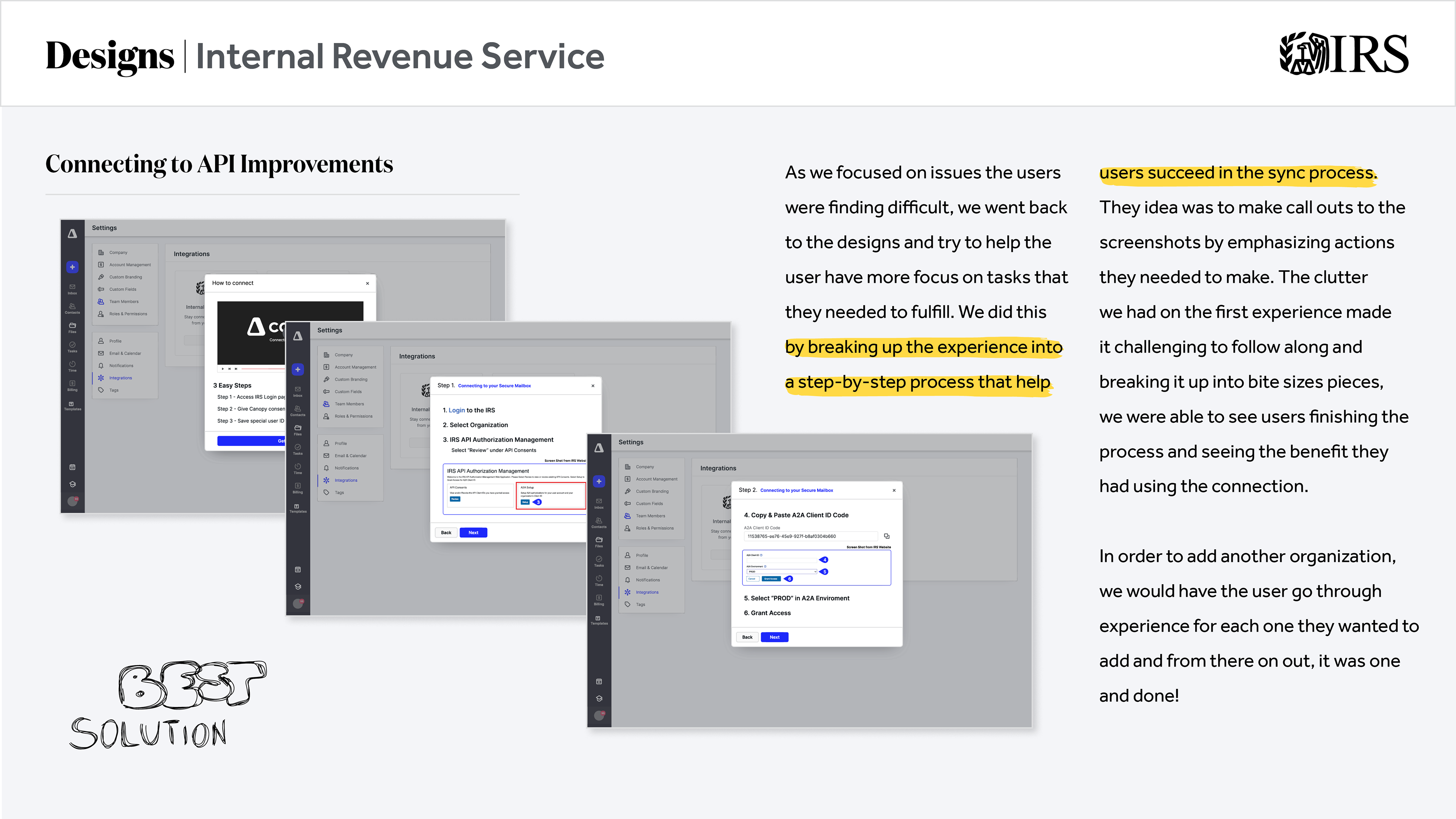Open the PROD dropdown in the Step 2 screenshot
The image size is (1456, 819).
[782, 572]
